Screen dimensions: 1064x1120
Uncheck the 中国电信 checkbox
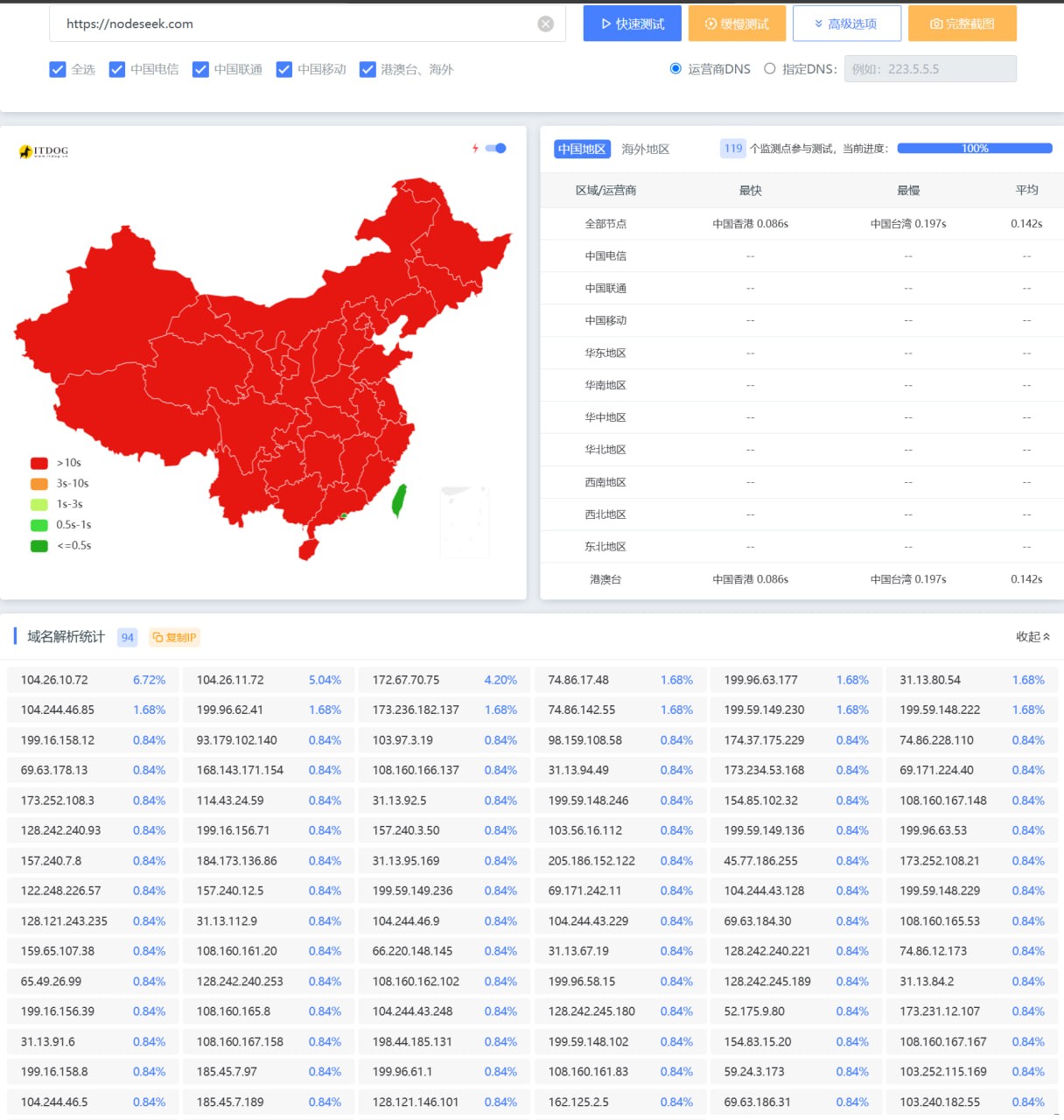[117, 70]
